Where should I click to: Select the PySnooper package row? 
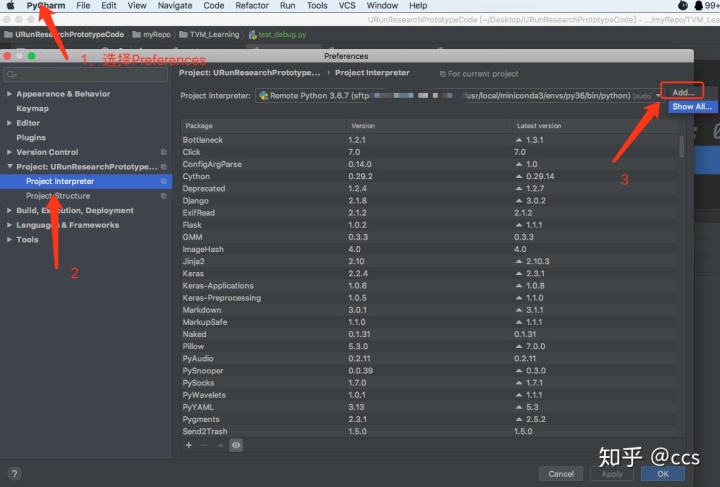tap(429, 371)
